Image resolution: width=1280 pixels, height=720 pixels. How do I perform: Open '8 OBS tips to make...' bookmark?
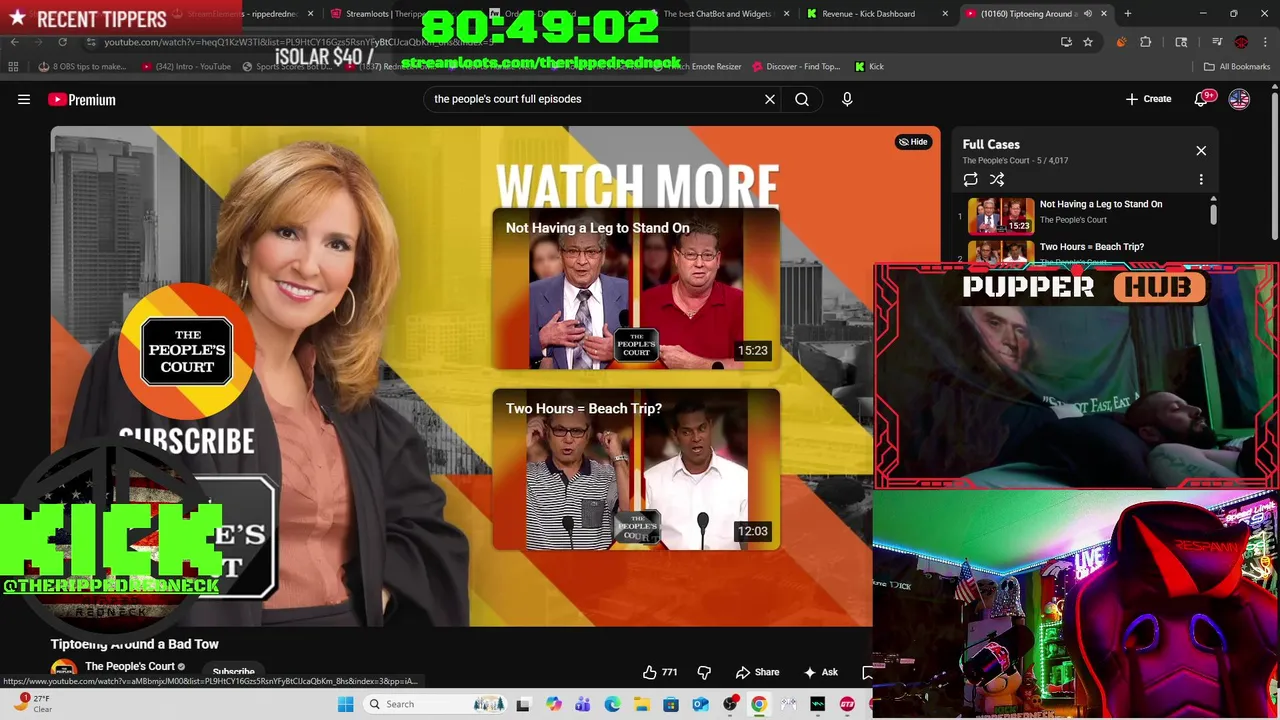coord(83,67)
